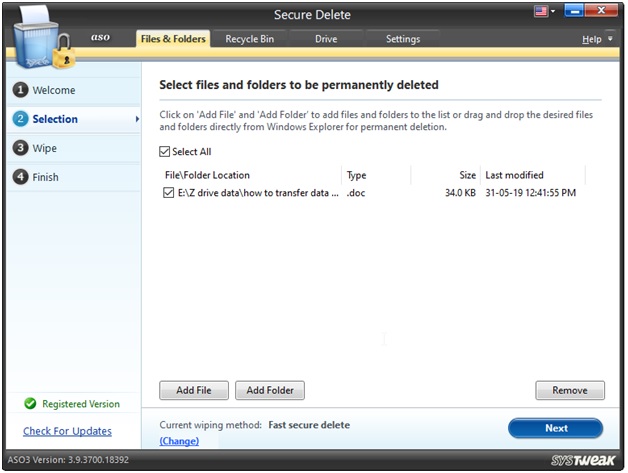Click the 'Fast secure delete' method text

coord(309,425)
